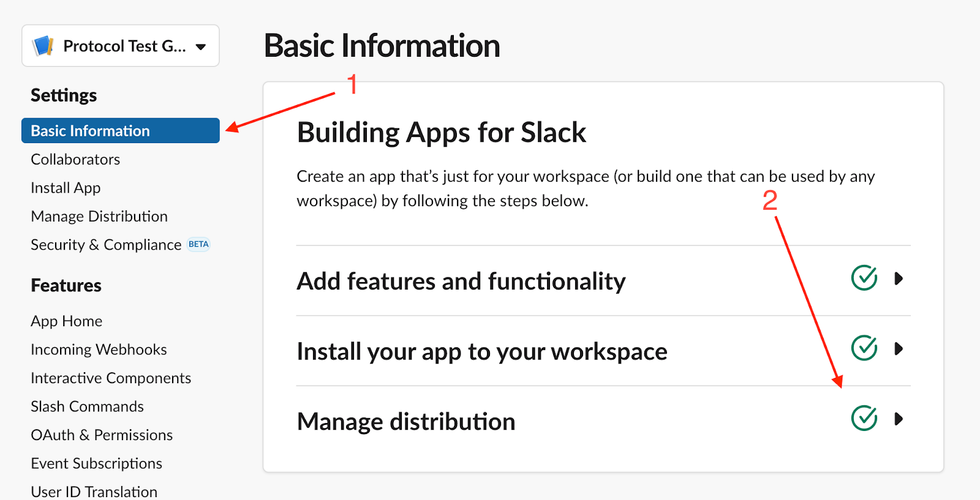Open the Collaborators settings page
980x500 pixels.
click(x=75, y=159)
